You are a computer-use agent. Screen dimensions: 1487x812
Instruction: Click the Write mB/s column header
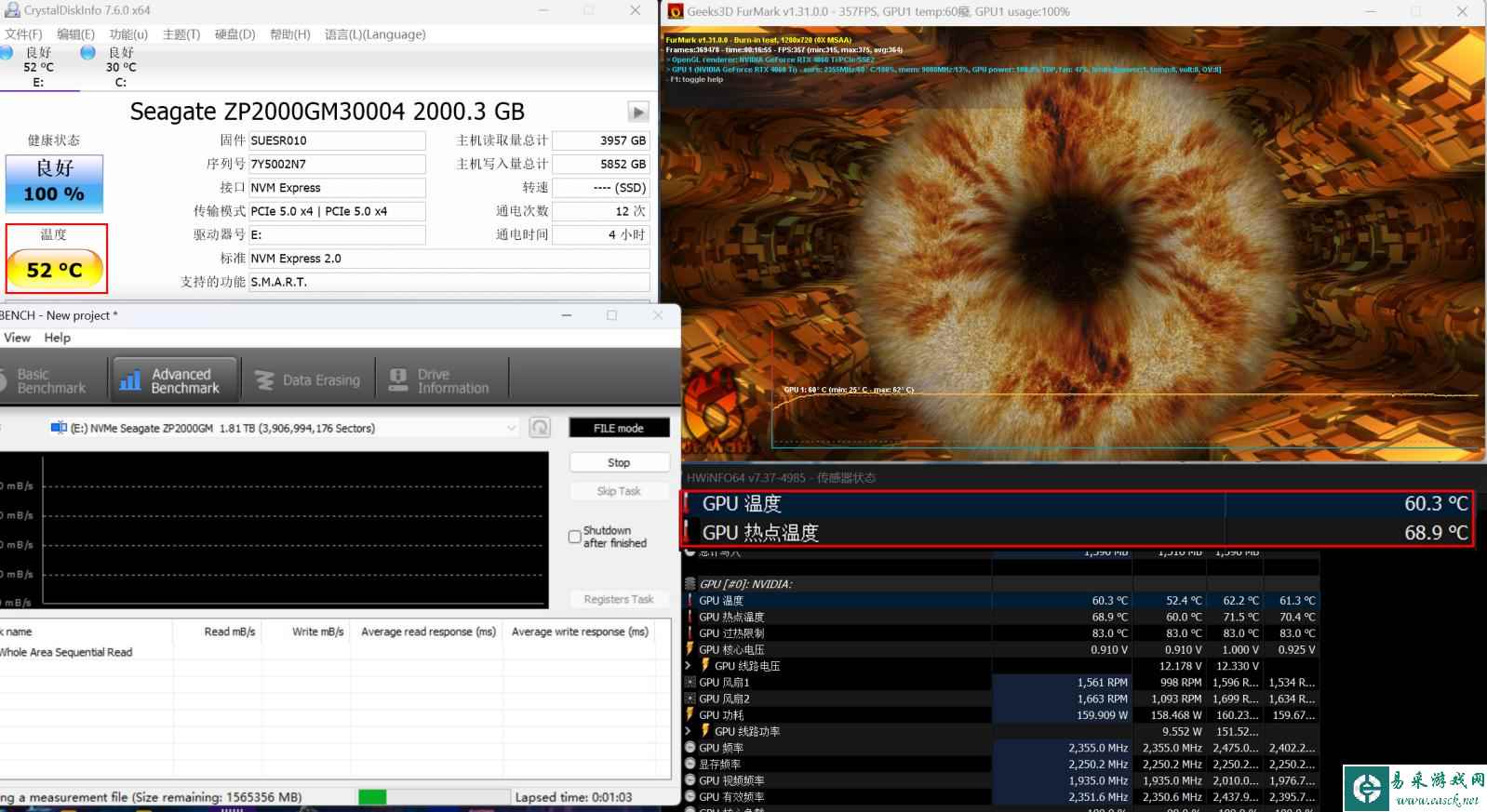(306, 632)
